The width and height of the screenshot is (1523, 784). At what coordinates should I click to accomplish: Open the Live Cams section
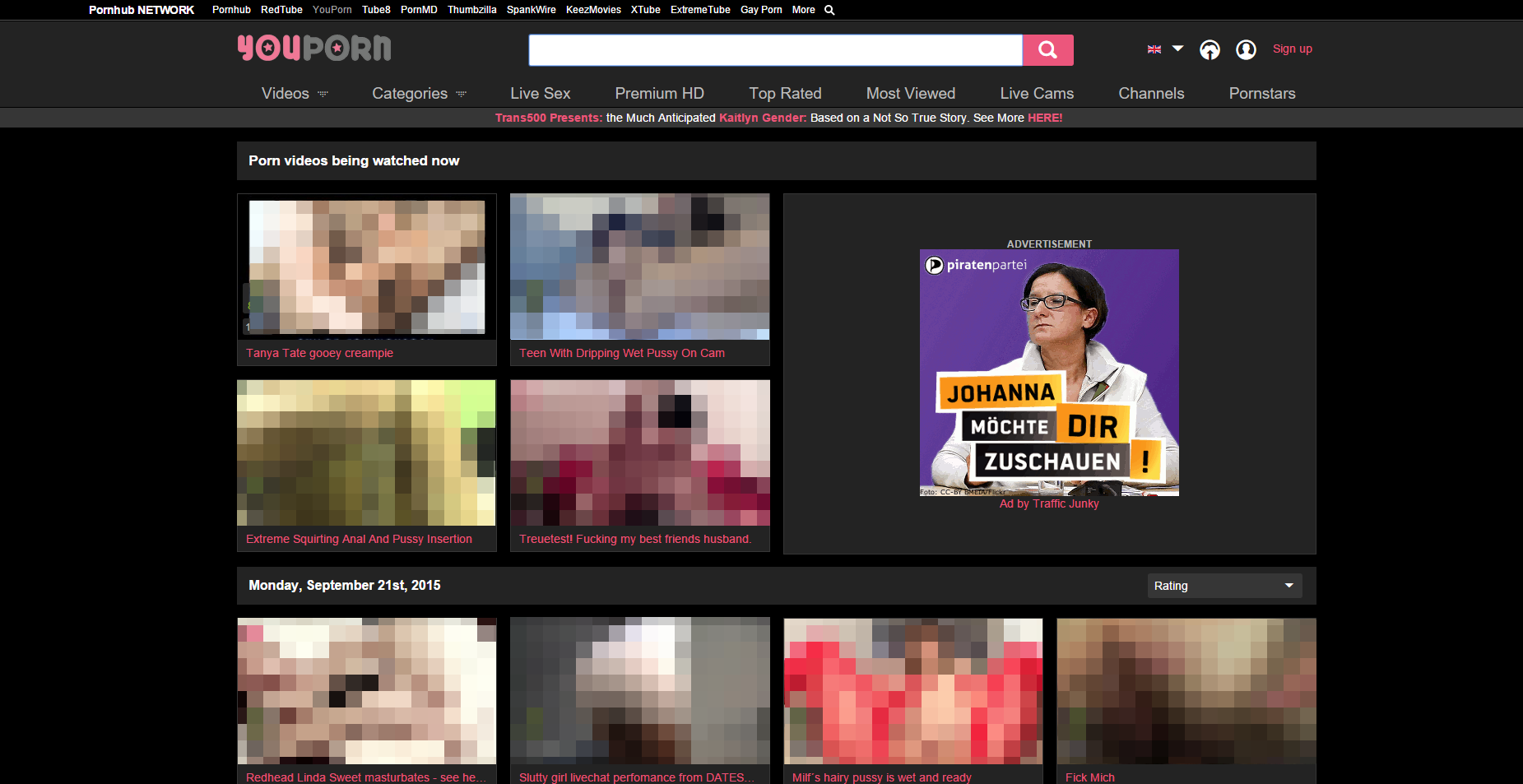pyautogui.click(x=1037, y=93)
